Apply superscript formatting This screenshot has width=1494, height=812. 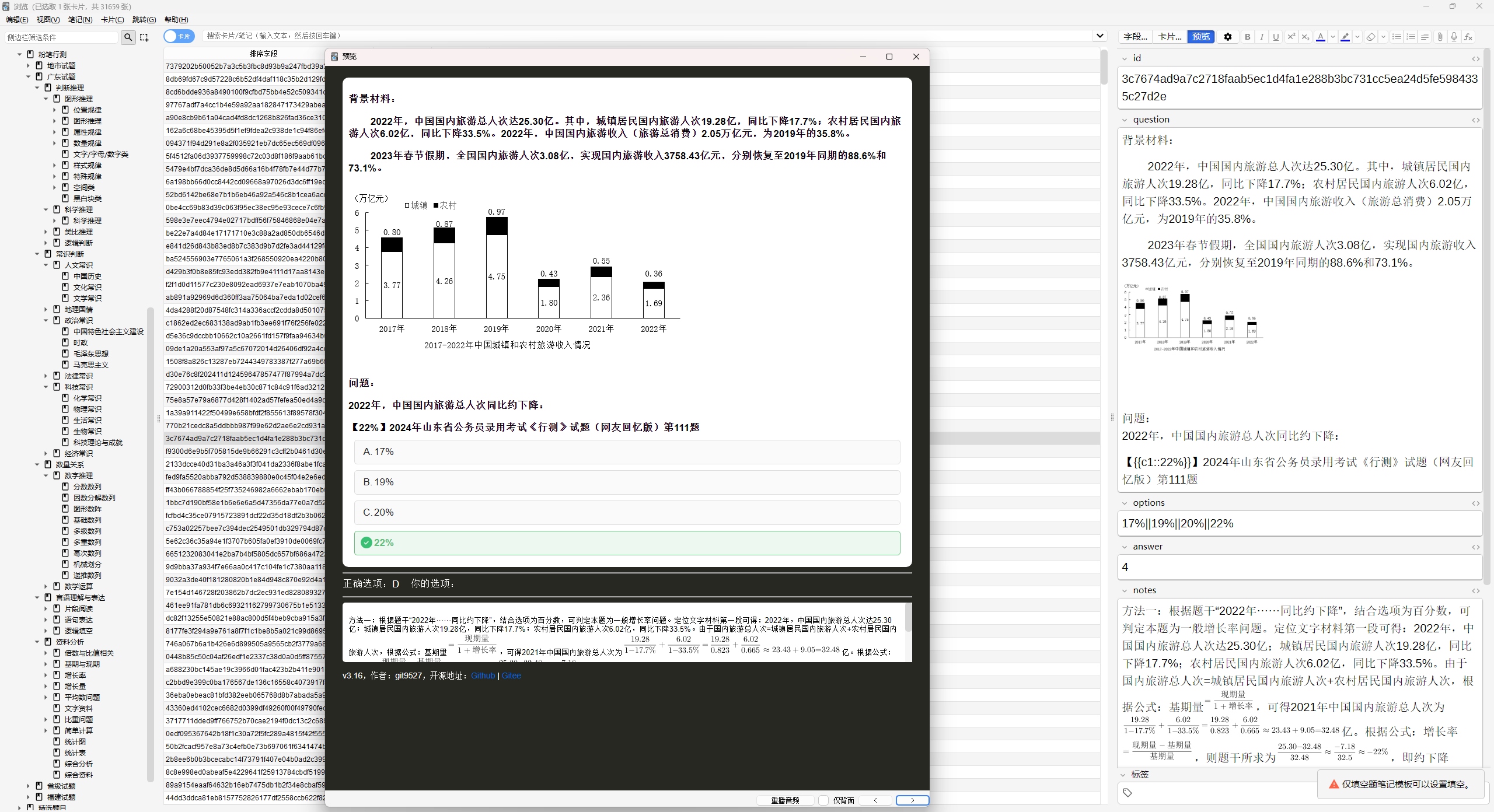pyautogui.click(x=1291, y=37)
